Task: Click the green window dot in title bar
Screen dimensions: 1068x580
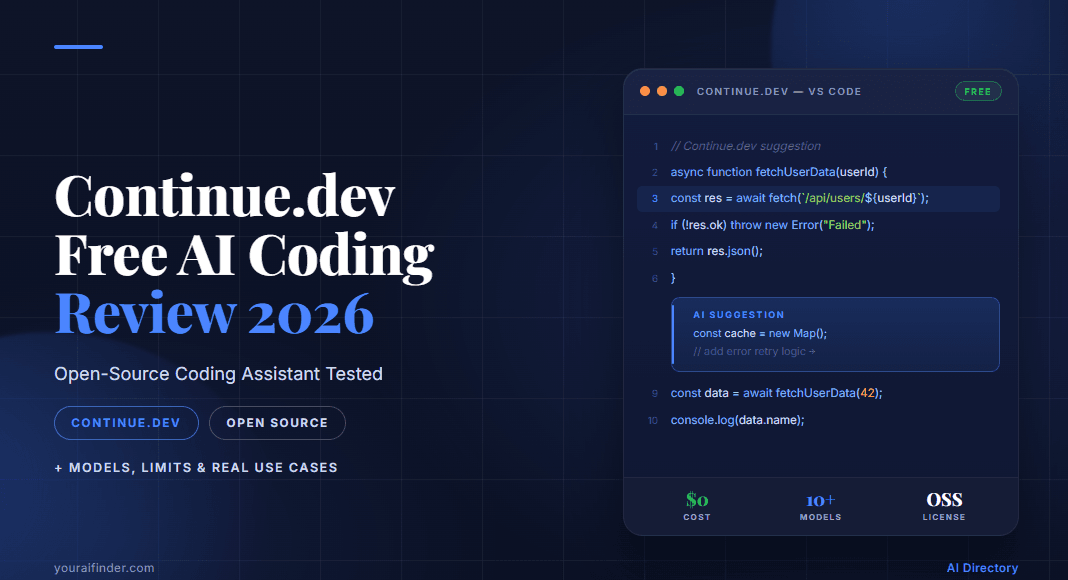Action: click(x=679, y=91)
